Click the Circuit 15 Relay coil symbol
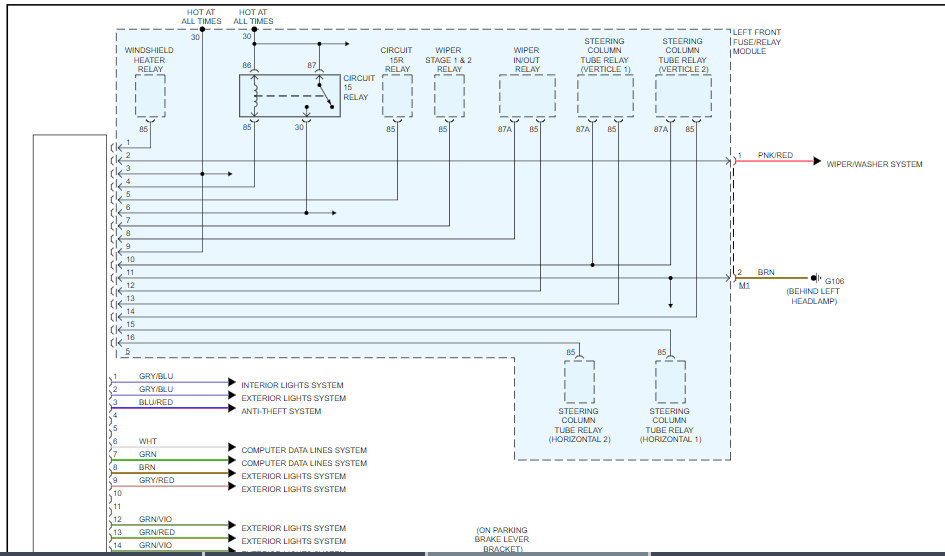 (x=256, y=96)
